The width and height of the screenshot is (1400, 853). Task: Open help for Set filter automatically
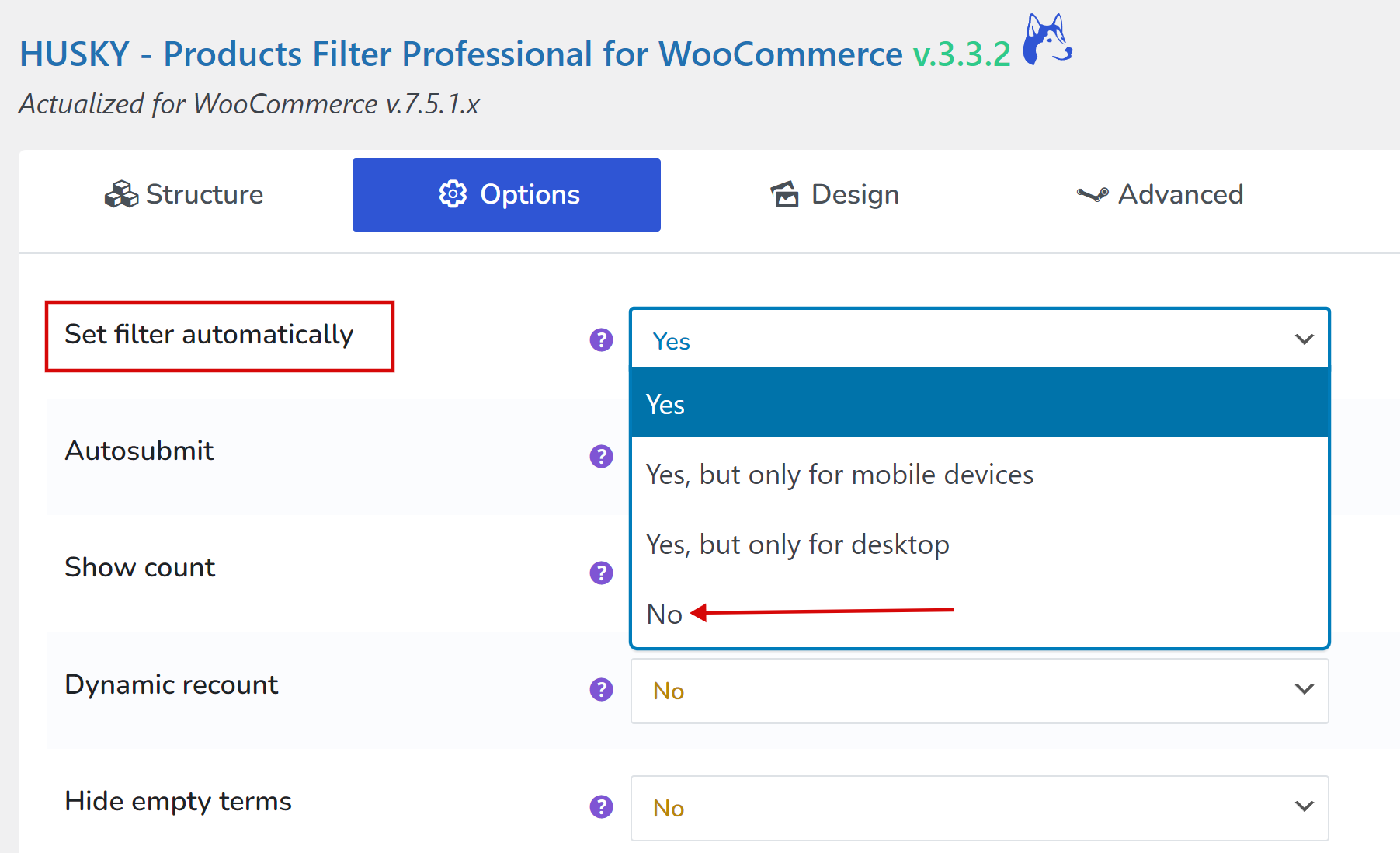pyautogui.click(x=601, y=339)
